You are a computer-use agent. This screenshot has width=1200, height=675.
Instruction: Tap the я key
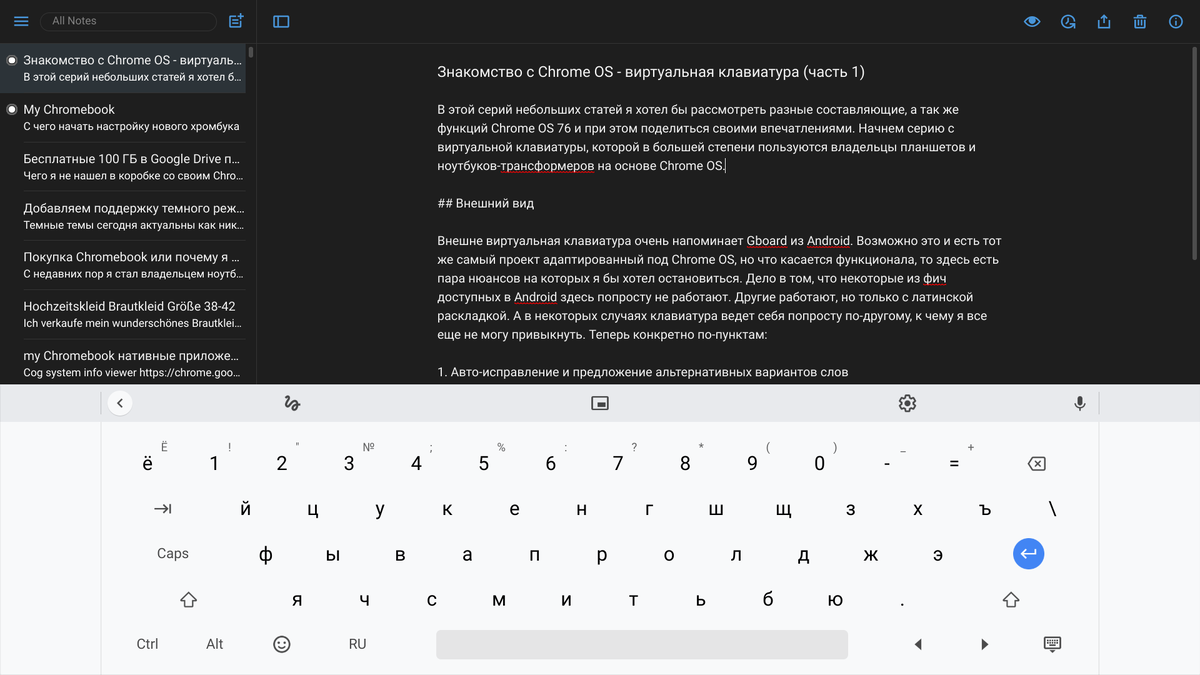tap(297, 599)
